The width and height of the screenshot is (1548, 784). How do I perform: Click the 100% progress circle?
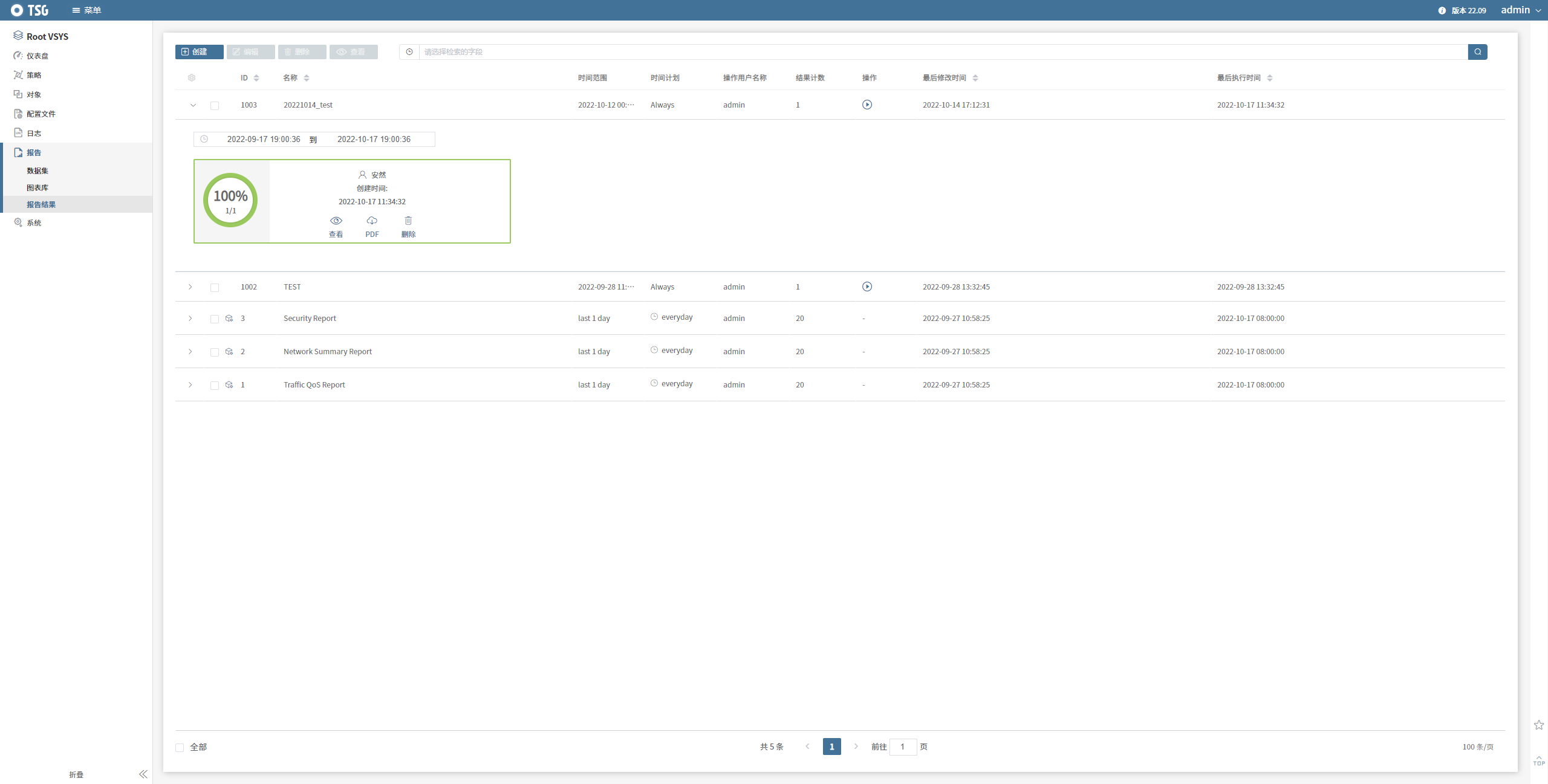[230, 200]
